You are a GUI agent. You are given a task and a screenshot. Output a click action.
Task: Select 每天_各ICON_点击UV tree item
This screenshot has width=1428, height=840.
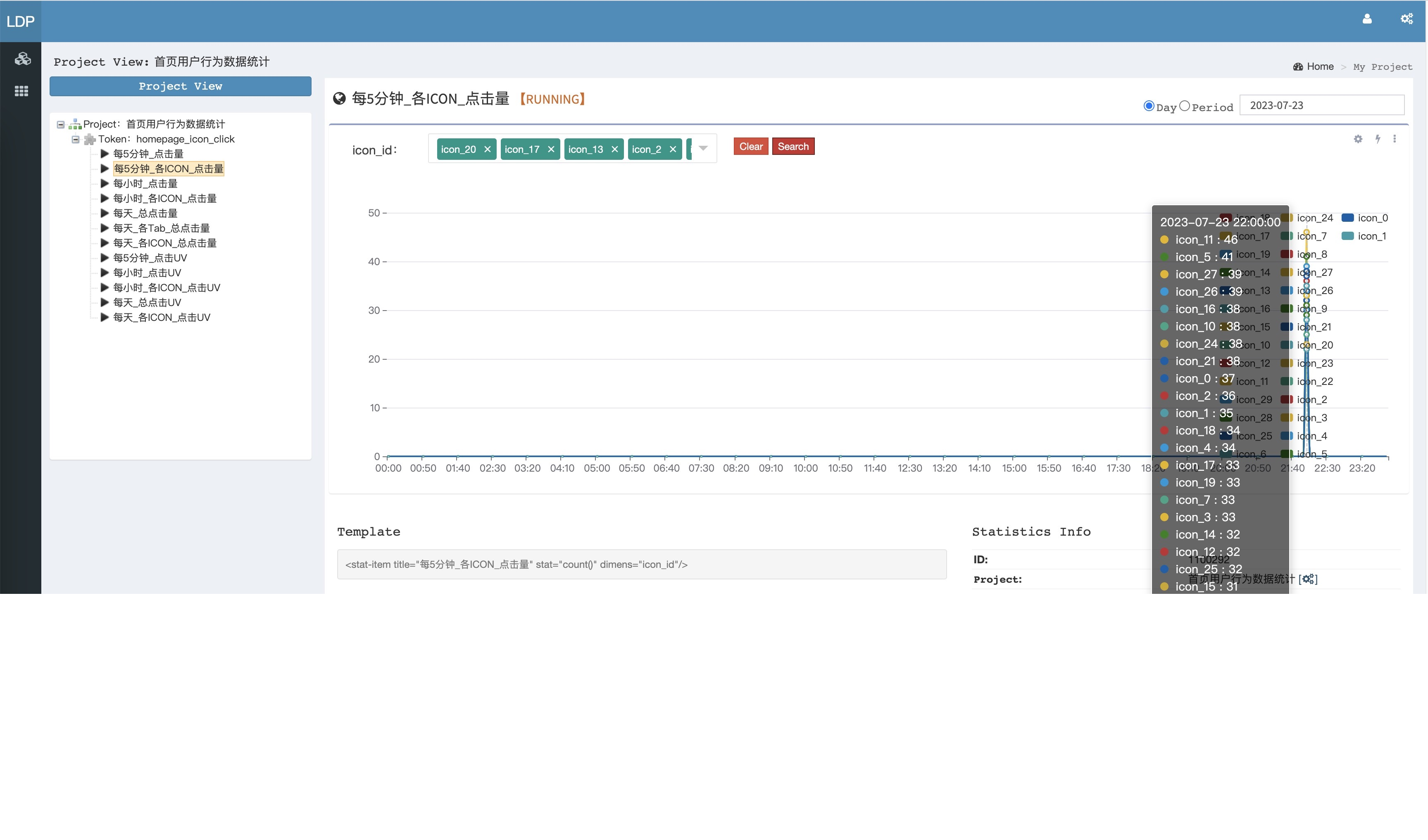tap(162, 317)
